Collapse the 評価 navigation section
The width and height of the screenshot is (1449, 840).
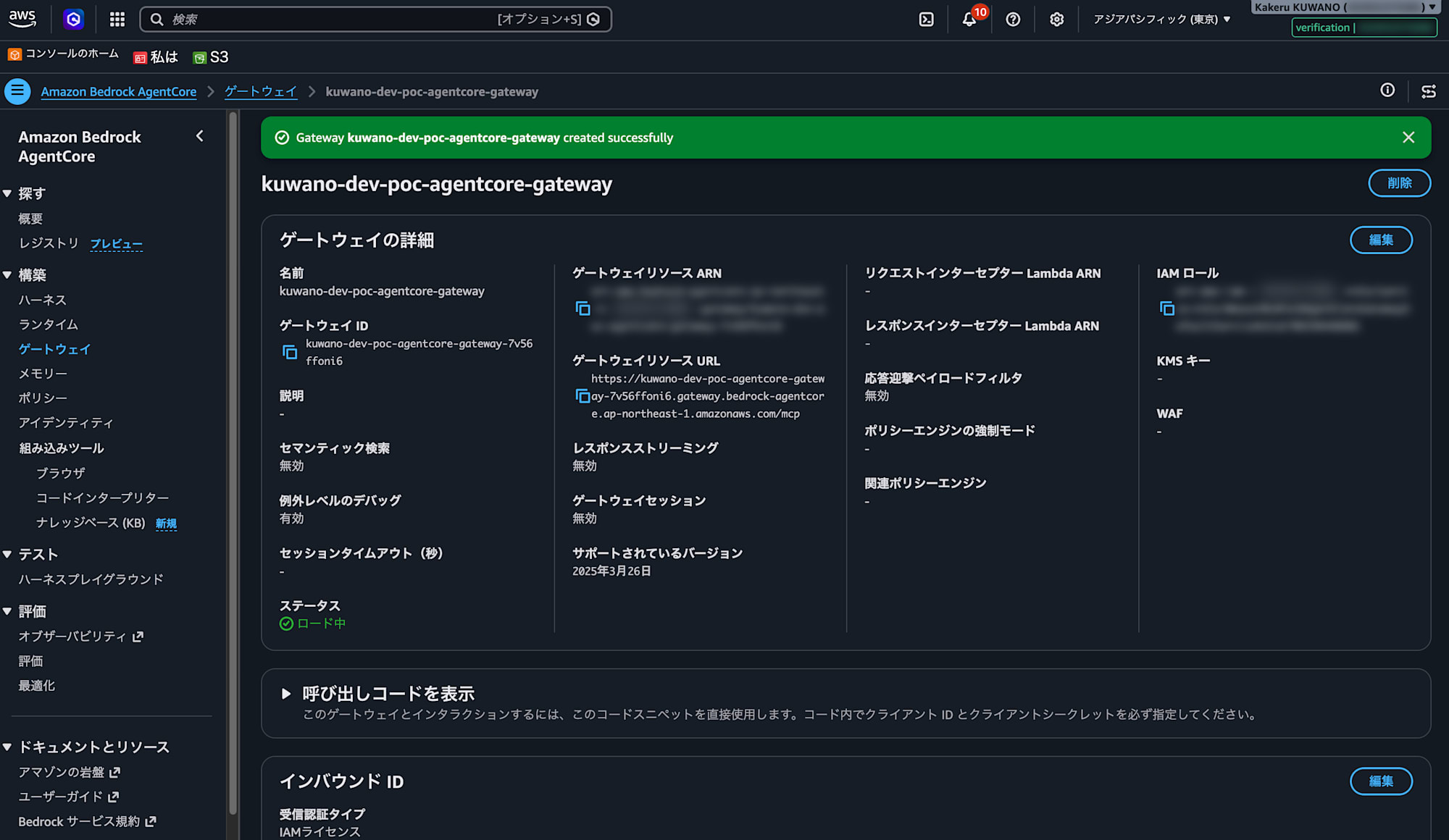(x=7, y=612)
